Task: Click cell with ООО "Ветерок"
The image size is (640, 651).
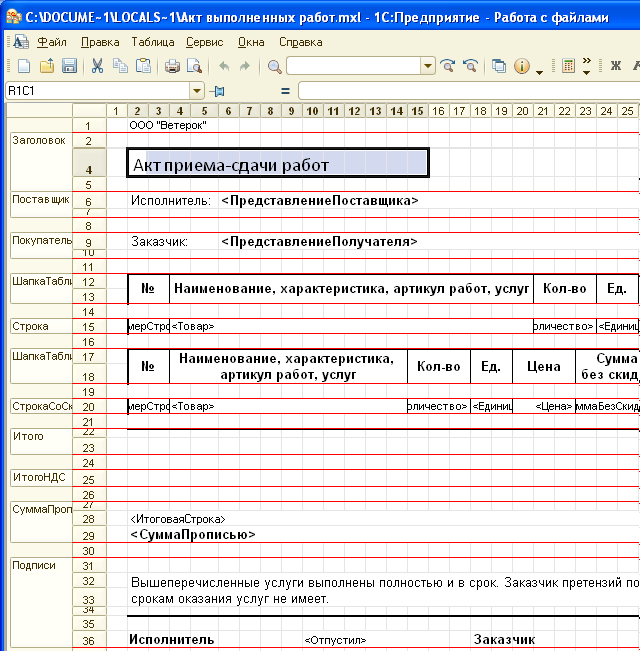Action: point(168,125)
